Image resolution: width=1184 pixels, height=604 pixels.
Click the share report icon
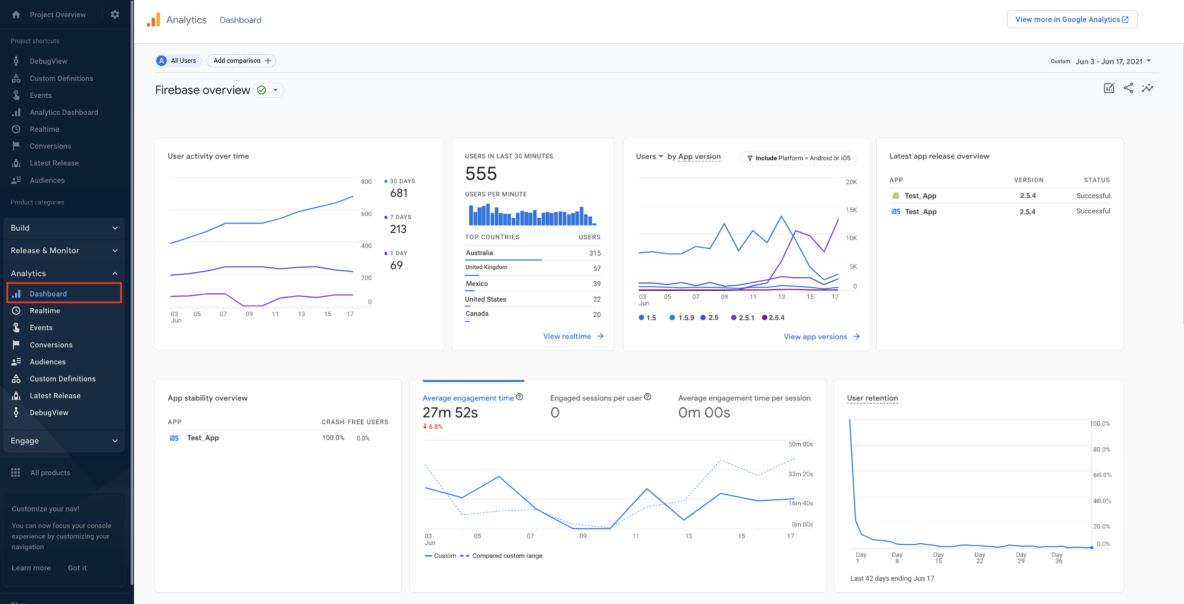[x=1128, y=88]
